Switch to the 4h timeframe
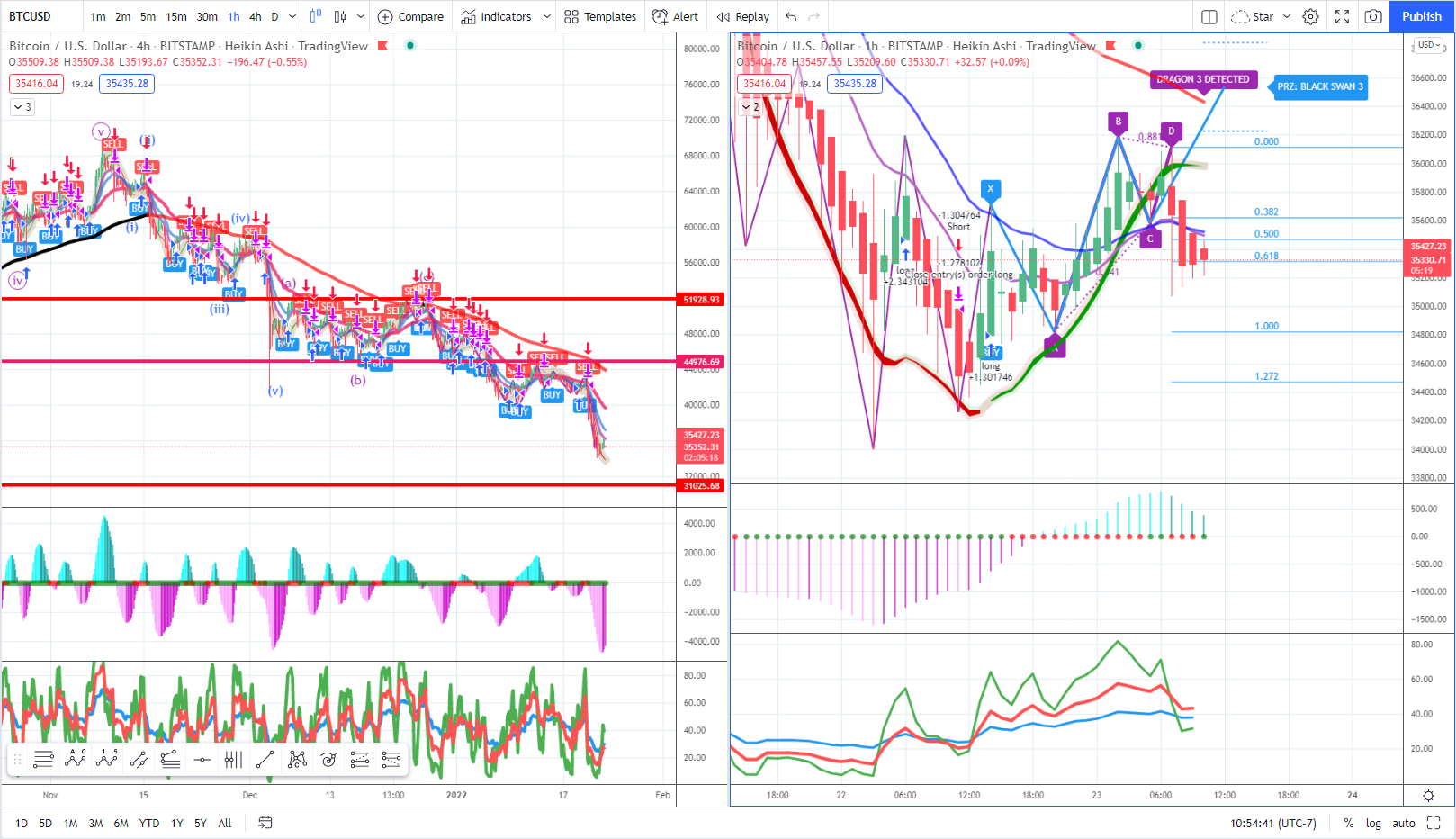 point(256,16)
